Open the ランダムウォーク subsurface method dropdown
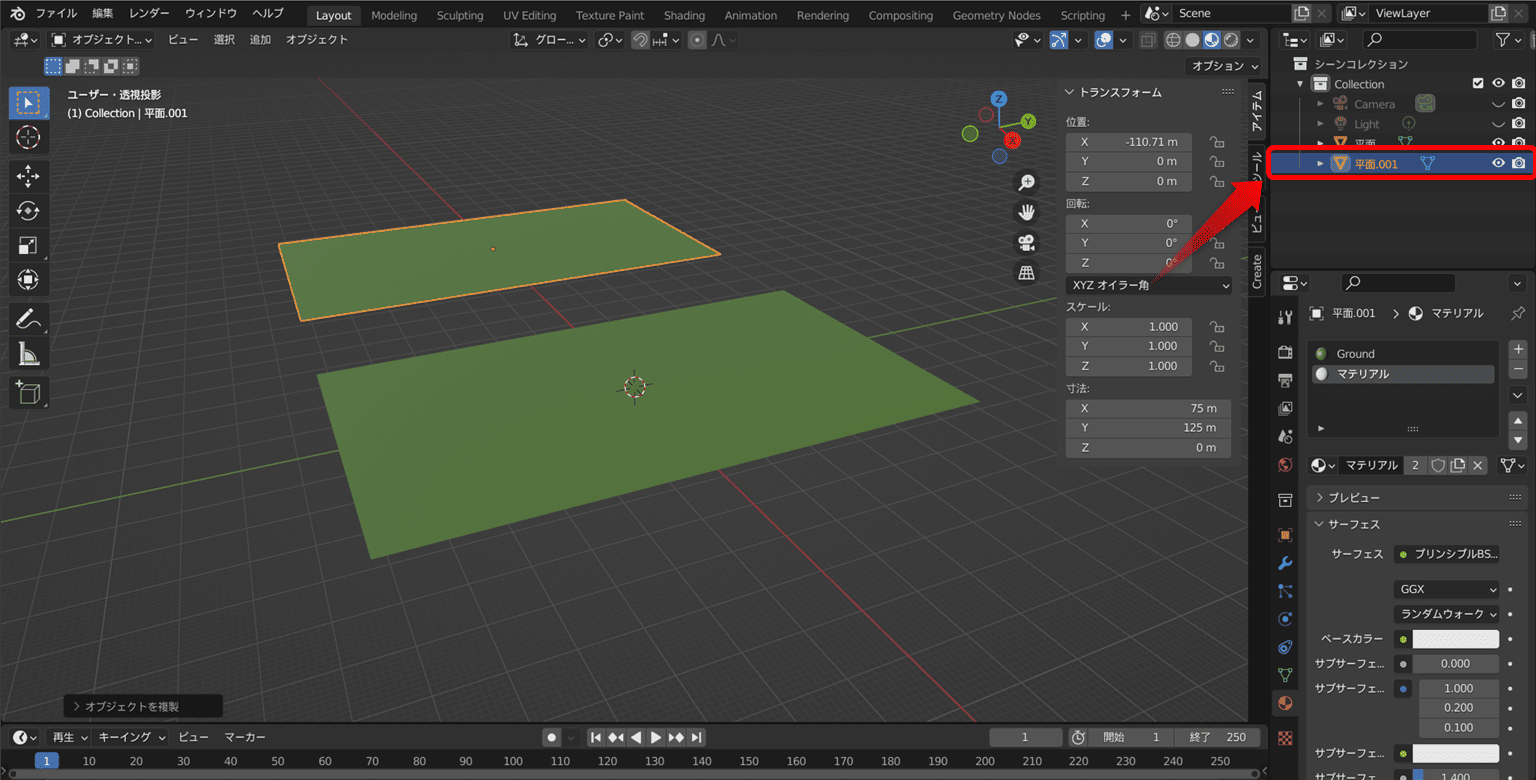The width and height of the screenshot is (1536, 780). point(1446,614)
